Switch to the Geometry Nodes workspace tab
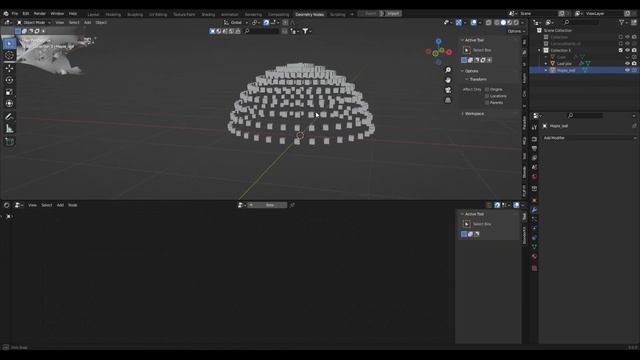 [309, 14]
